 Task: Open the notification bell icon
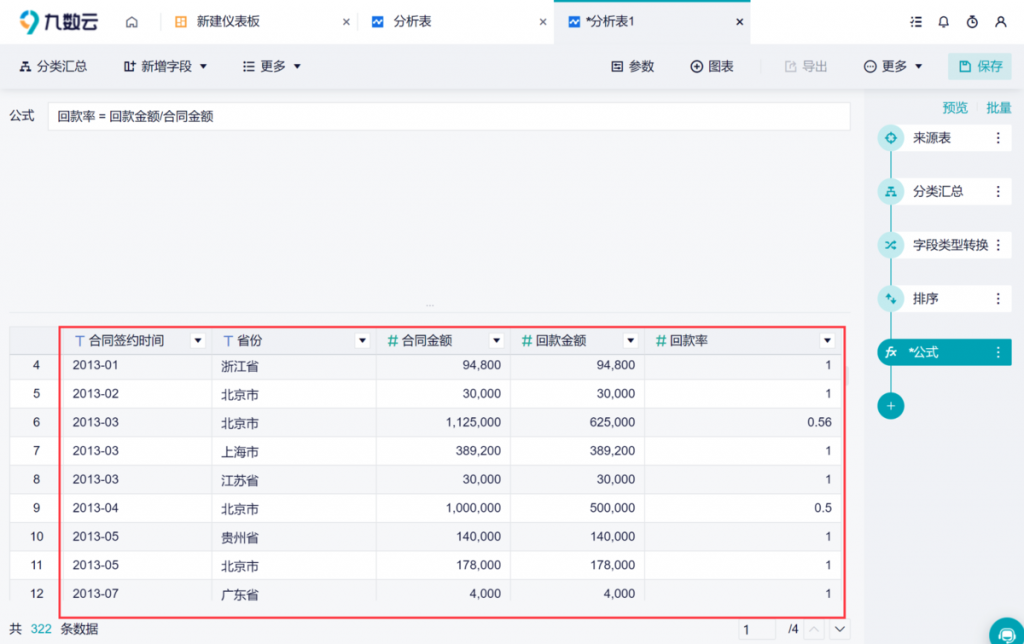click(943, 21)
